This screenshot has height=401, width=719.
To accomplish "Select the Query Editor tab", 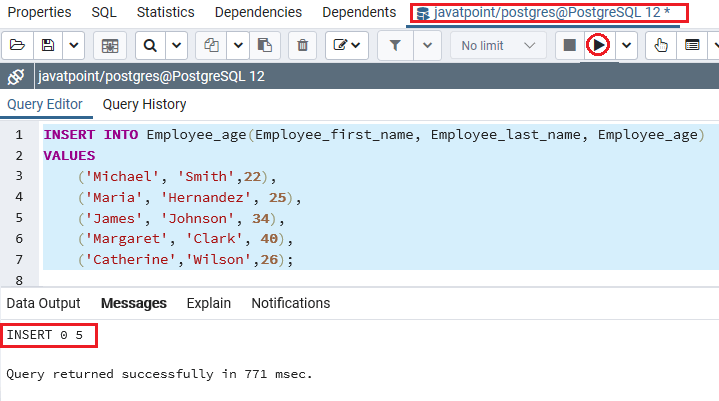I will pyautogui.click(x=45, y=104).
